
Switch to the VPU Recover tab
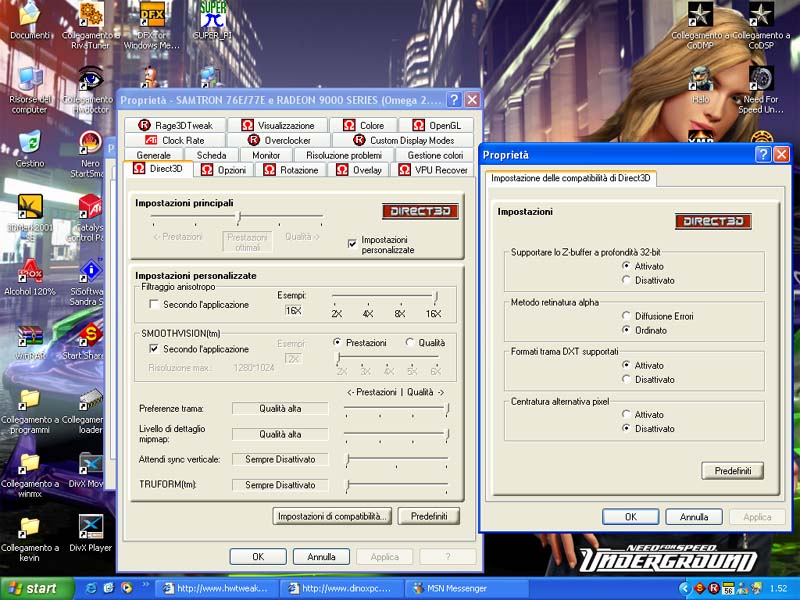point(433,170)
